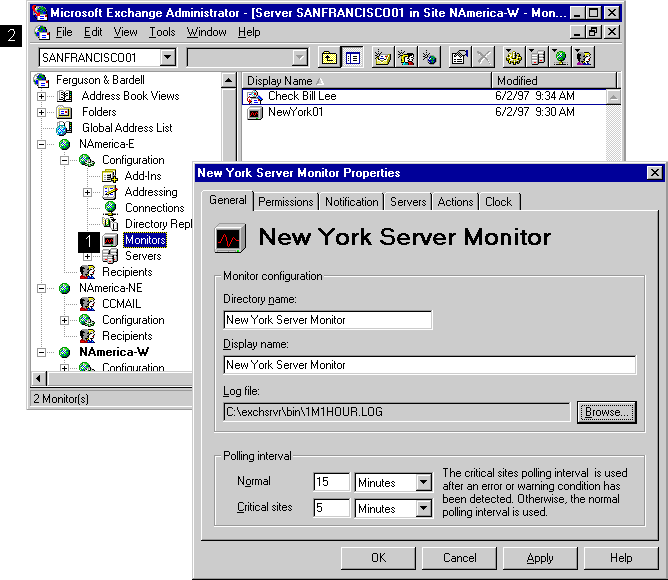Click the Connections globe toolbar icon
Screen dimensions: 668x580
pyautogui.click(x=560, y=57)
